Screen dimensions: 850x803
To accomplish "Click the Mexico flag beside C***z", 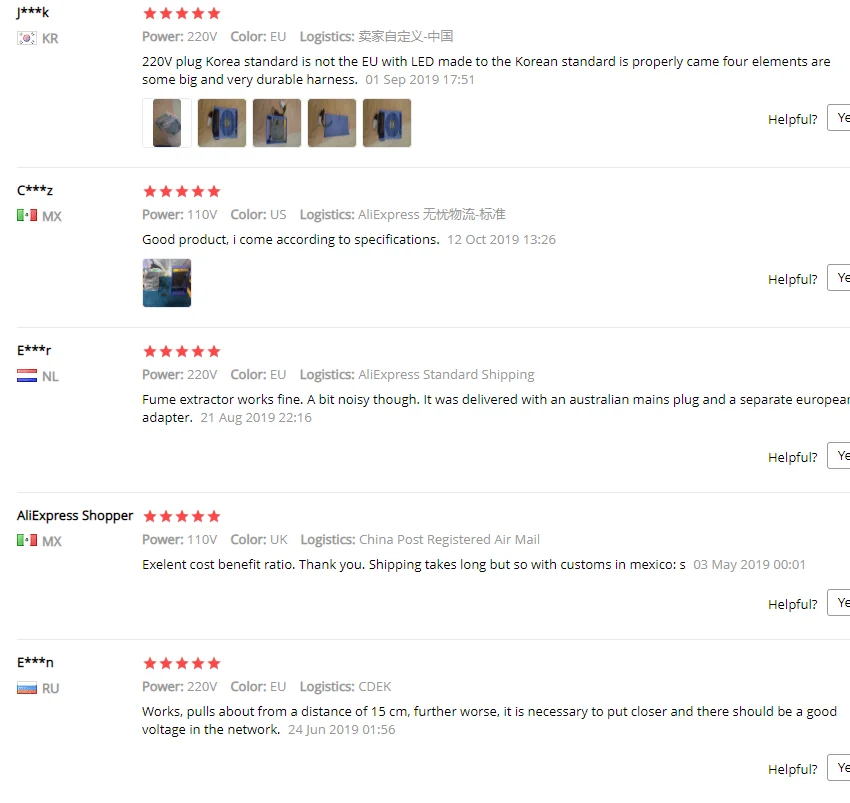I will point(27,216).
